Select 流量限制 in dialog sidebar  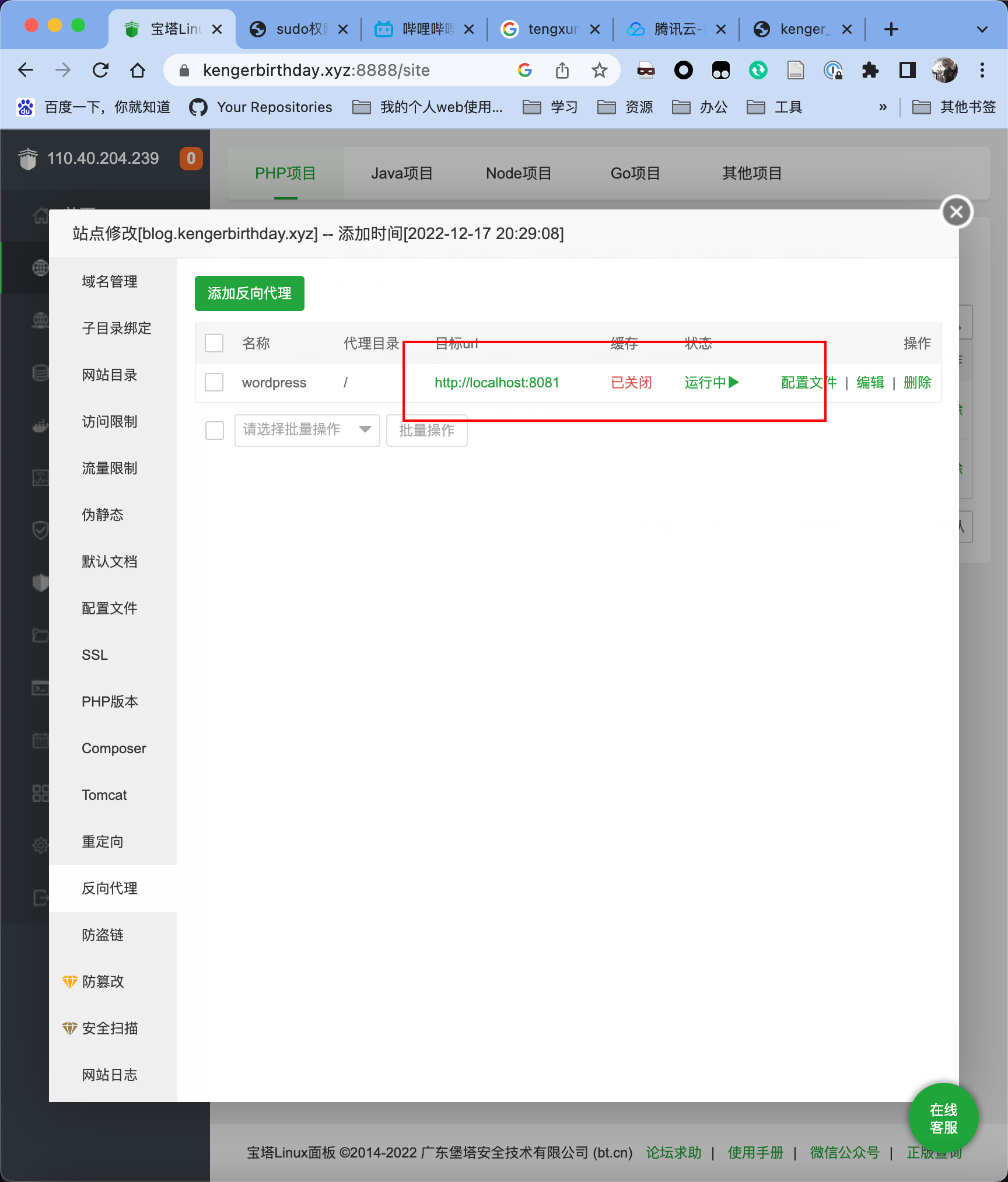point(113,468)
